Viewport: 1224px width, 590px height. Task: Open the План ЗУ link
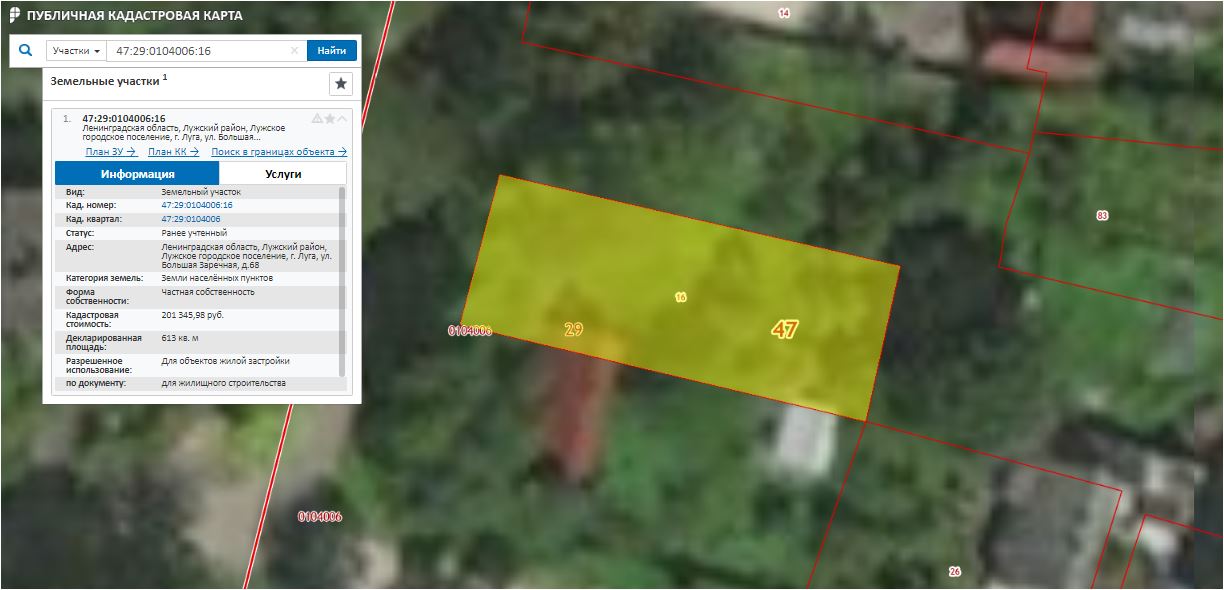pos(111,152)
